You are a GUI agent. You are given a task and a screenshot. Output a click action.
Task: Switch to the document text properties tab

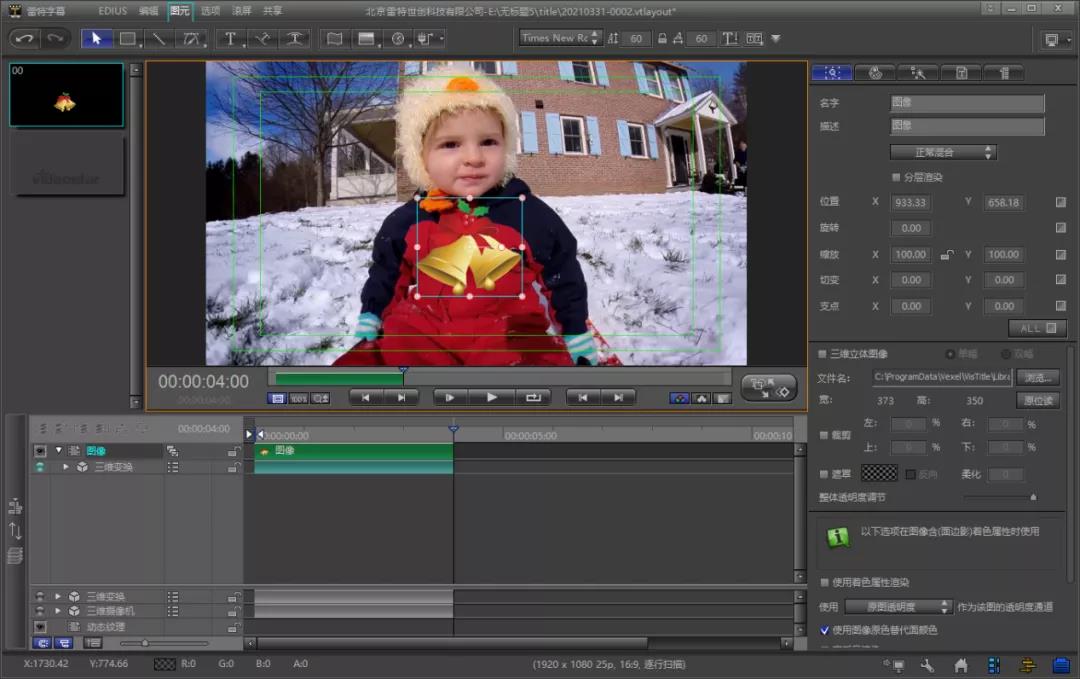point(962,72)
